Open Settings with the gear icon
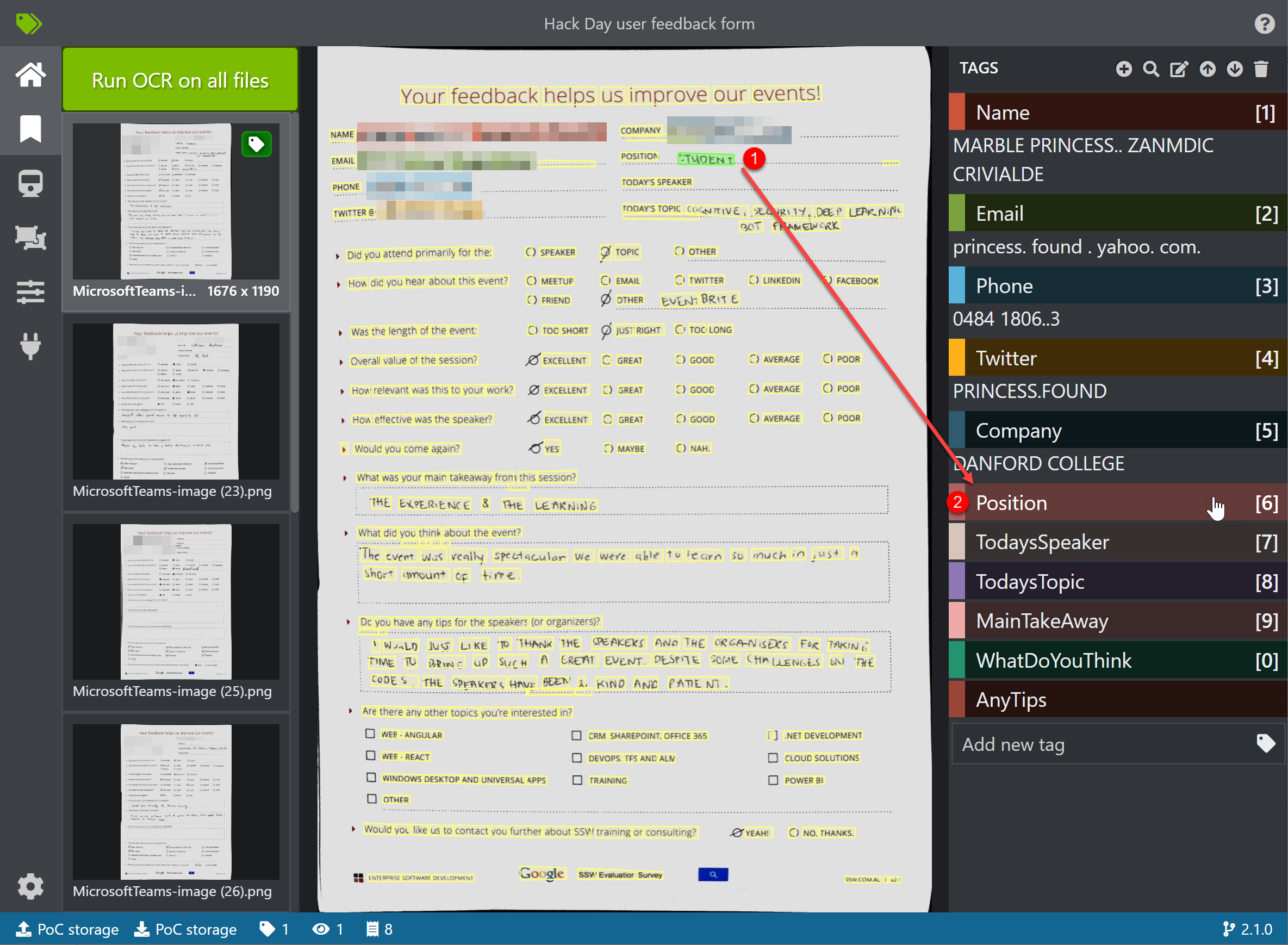This screenshot has height=945, width=1288. click(x=30, y=886)
